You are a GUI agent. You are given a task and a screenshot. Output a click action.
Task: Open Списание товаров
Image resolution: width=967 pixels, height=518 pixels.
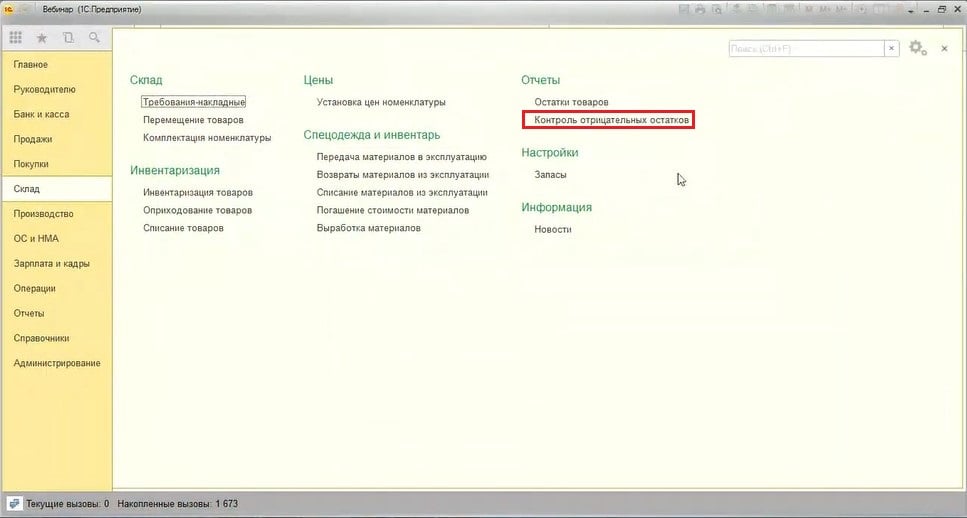[183, 228]
